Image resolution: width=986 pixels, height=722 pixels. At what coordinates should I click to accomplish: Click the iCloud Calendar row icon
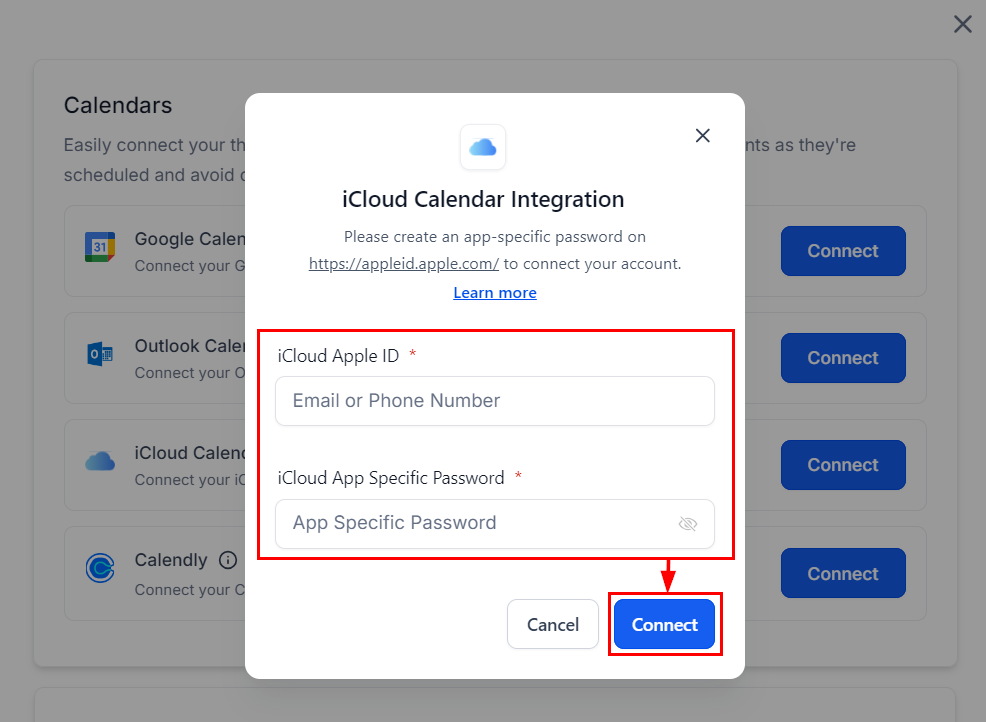tap(100, 461)
